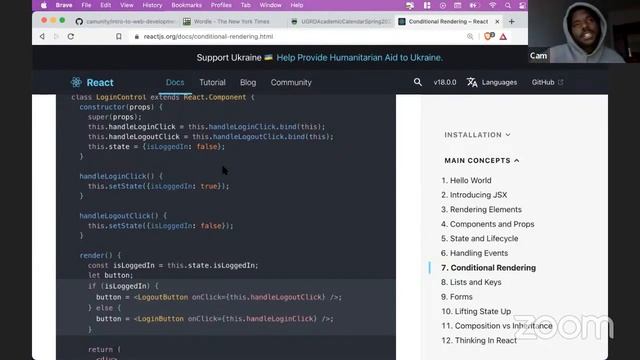Open 1. Hello World doc
Screen dimensions: 640x360
(x=467, y=180)
